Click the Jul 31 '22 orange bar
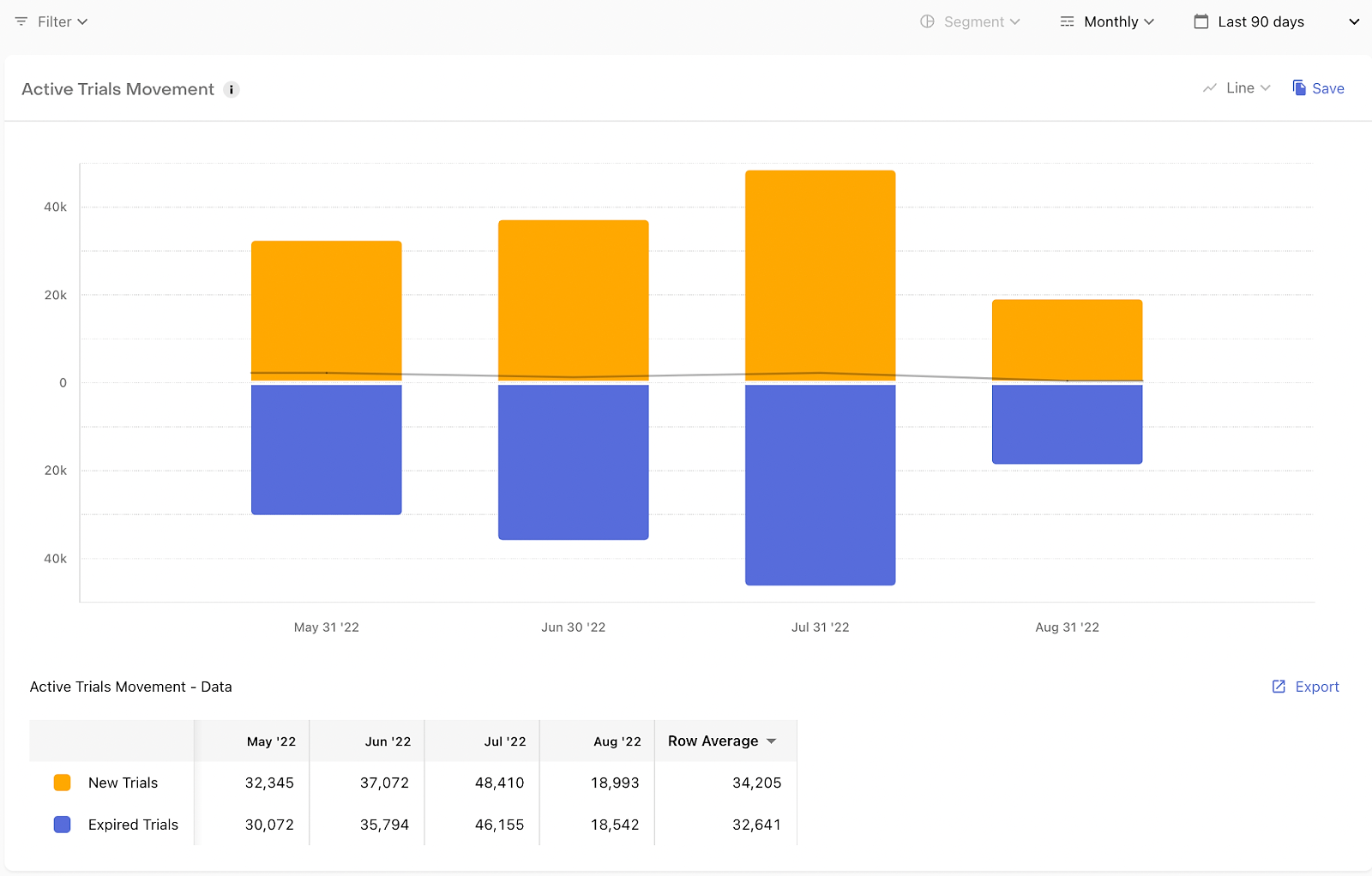The width and height of the screenshot is (1372, 876). coord(821,275)
